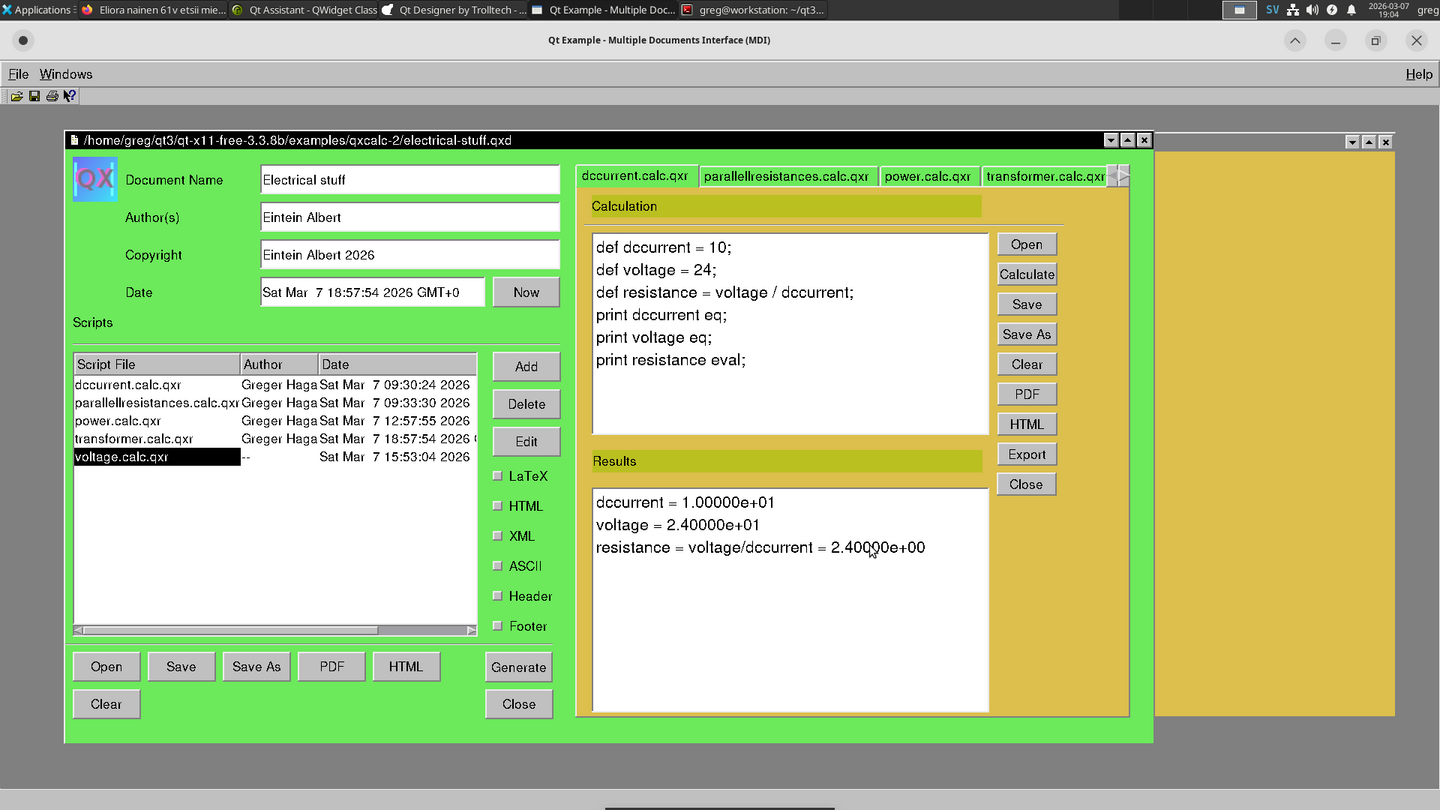This screenshot has width=1440, height=810.
Task: Toggle the Footer checkbox
Action: (x=498, y=626)
